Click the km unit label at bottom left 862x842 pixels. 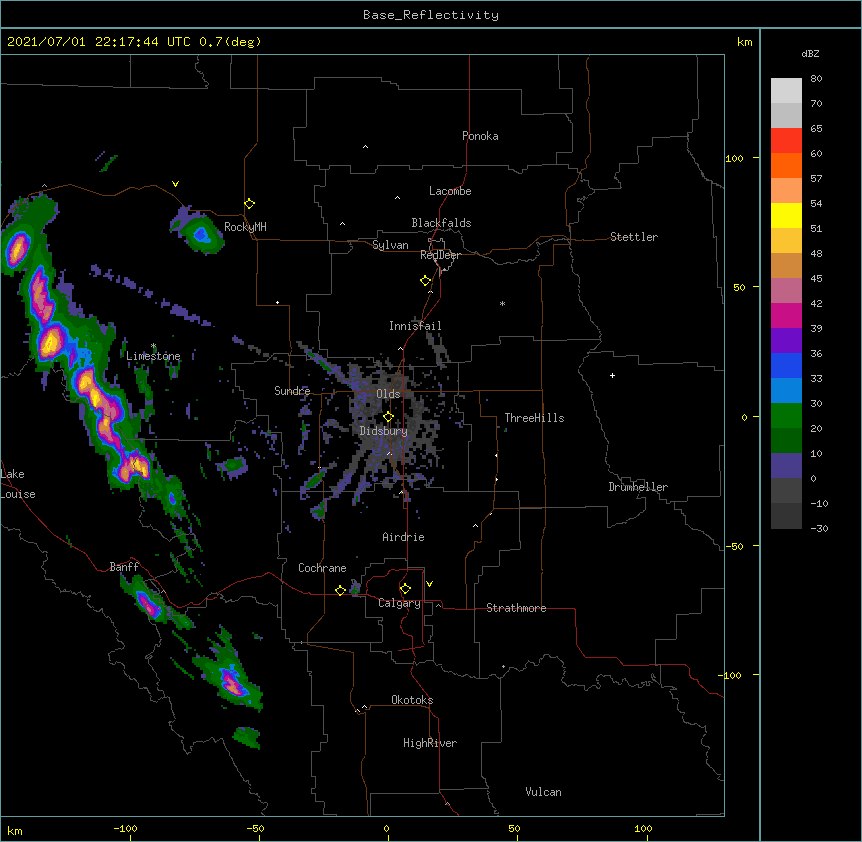click(x=15, y=830)
